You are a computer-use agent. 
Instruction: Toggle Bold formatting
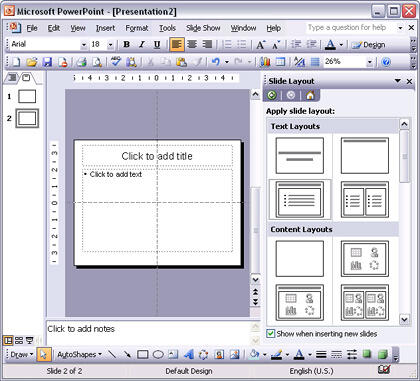(127, 45)
